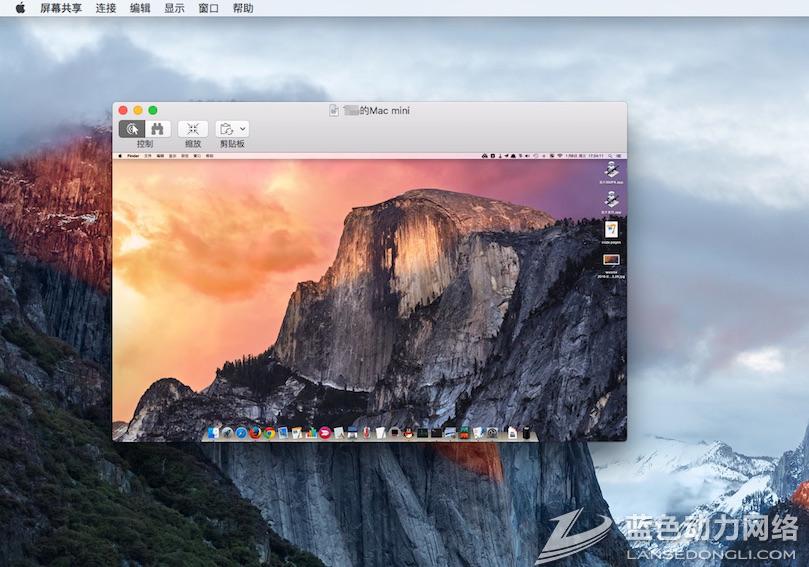Open the 显示 menu in the menu bar
This screenshot has height=567, width=809.
click(x=174, y=8)
